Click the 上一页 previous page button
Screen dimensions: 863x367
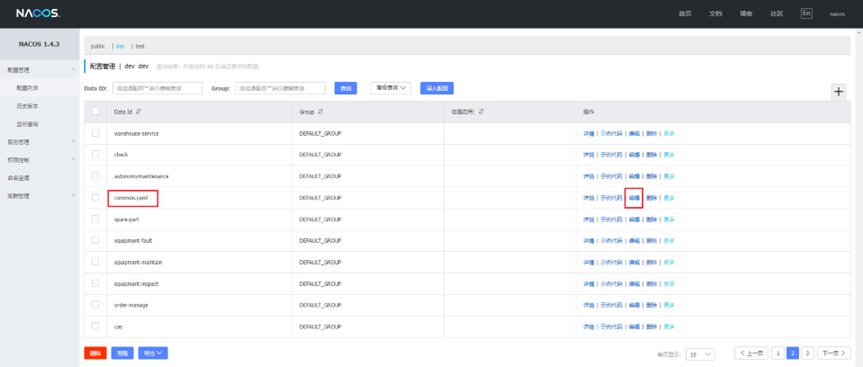(x=751, y=353)
